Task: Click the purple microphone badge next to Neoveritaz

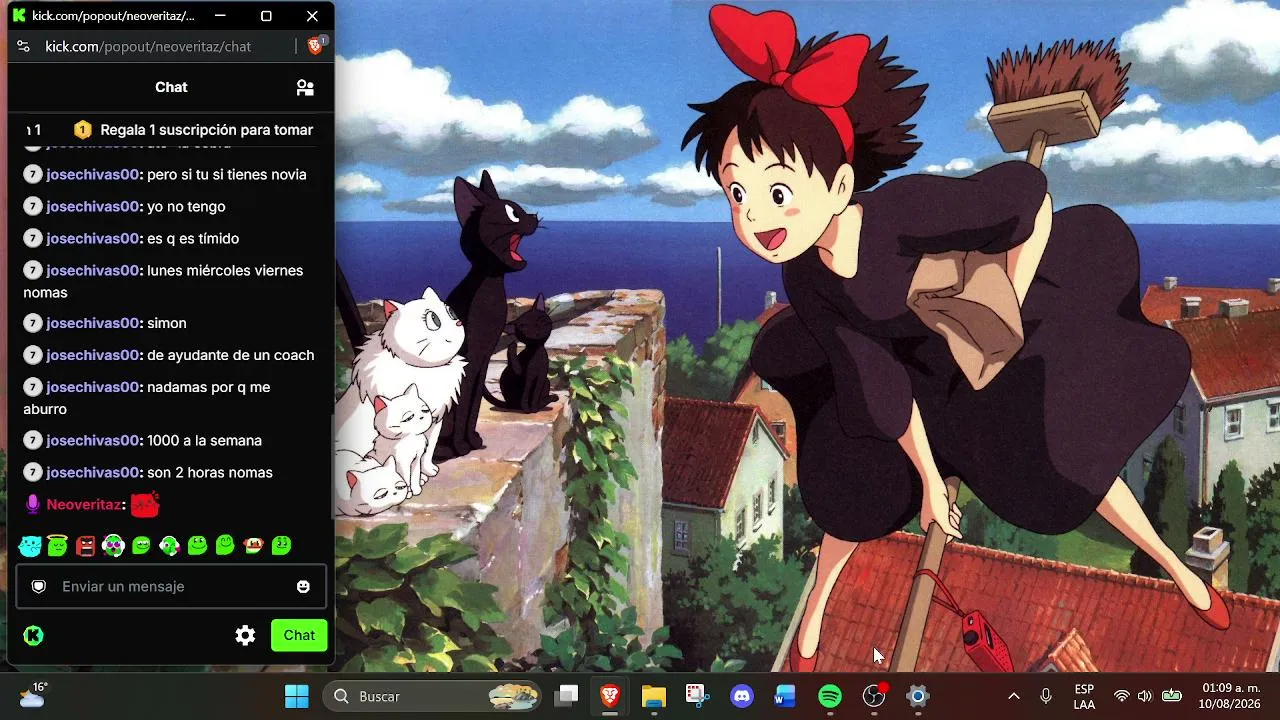Action: click(x=33, y=505)
